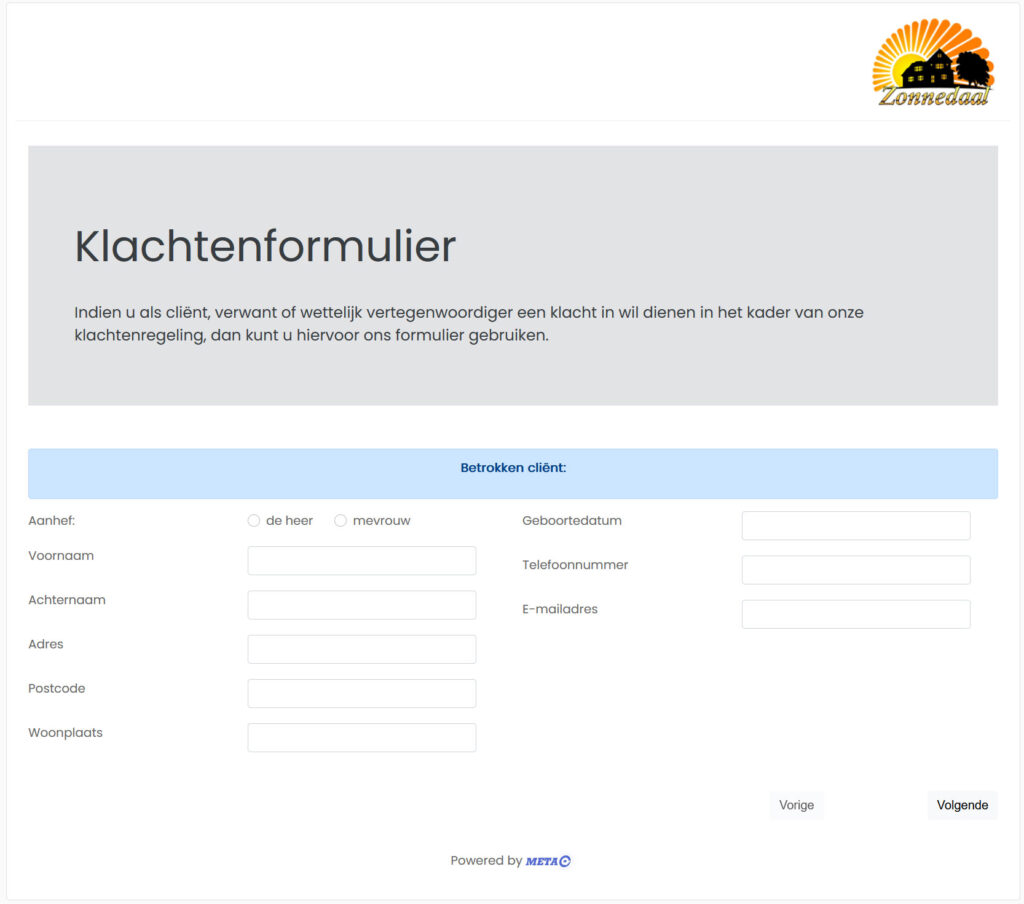Click into the E-mailadres field
The image size is (1024, 904).
[856, 614]
